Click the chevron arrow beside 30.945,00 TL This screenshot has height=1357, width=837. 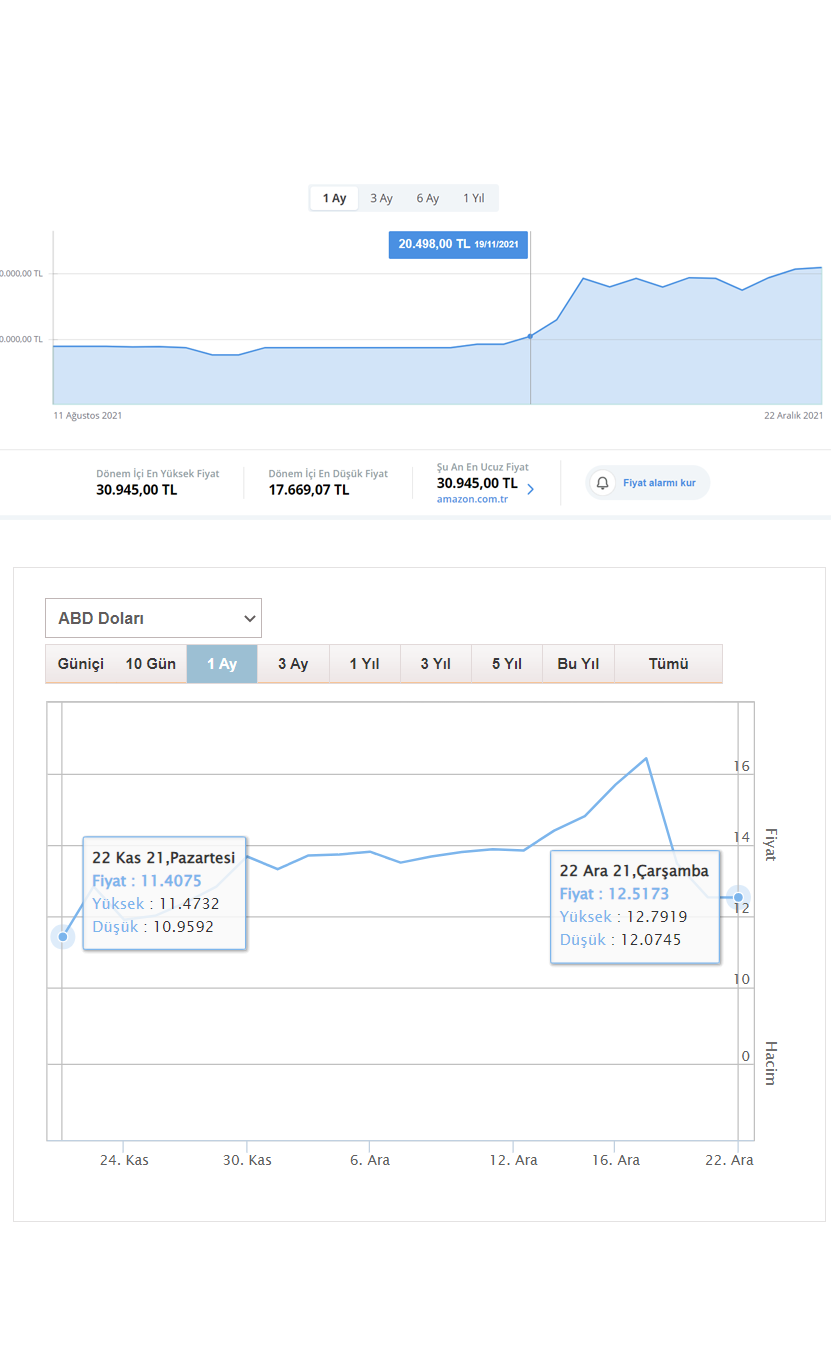click(530, 490)
